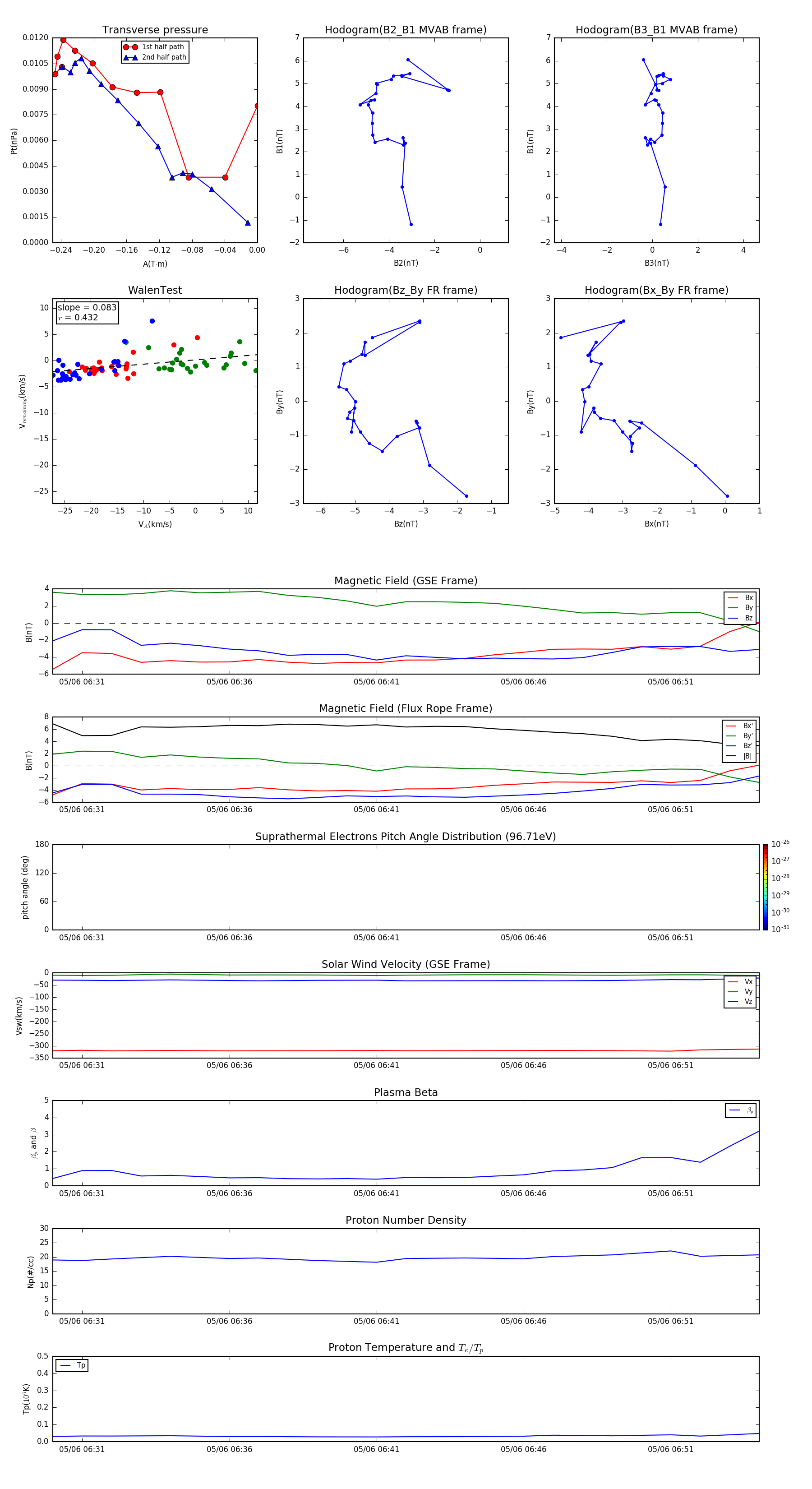
Task: Select 'Vy' in the velocity legend
Action: click(x=741, y=991)
